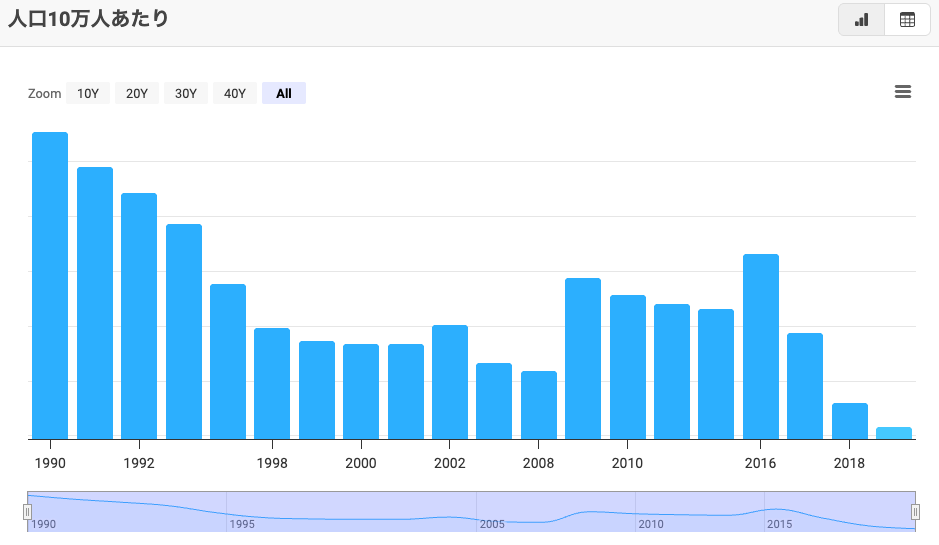
Task: Open the chart hamburger menu
Action: (x=902, y=92)
